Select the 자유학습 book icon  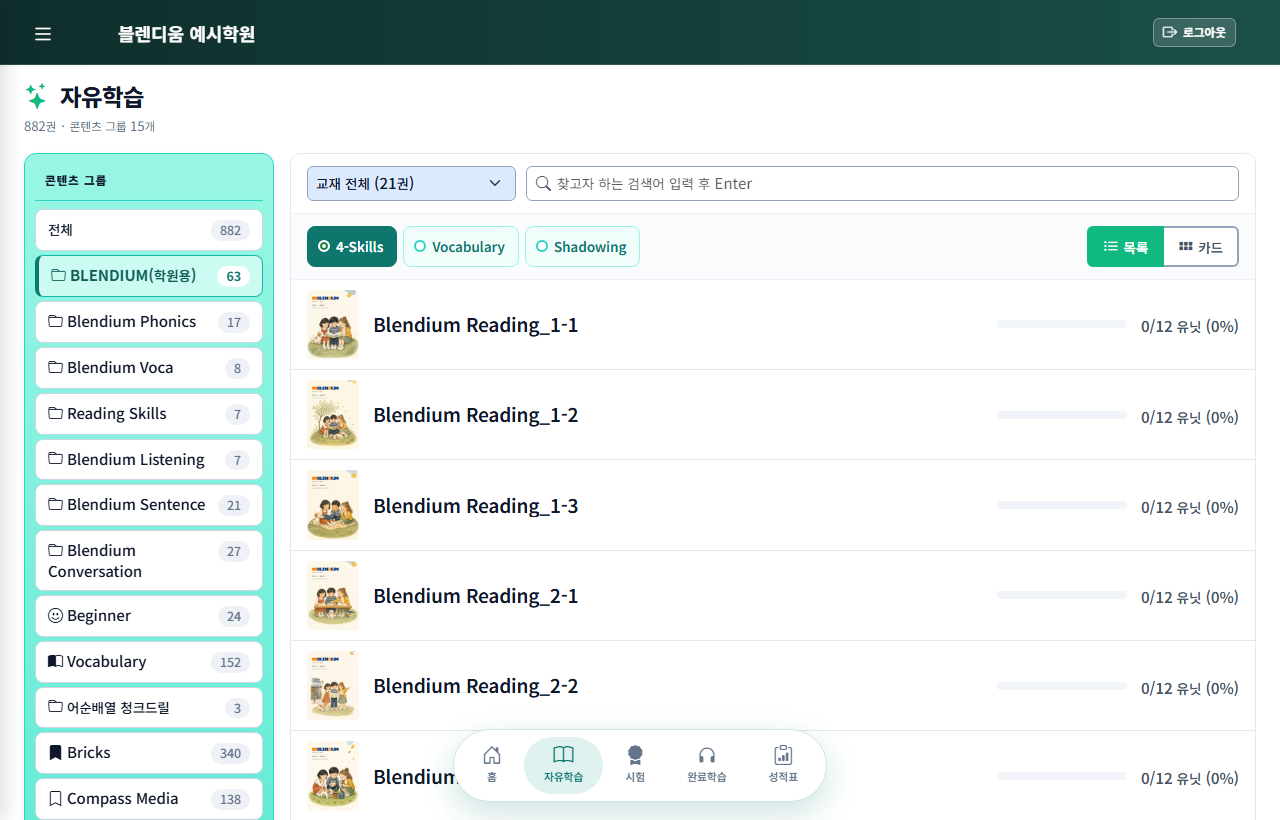click(564, 755)
